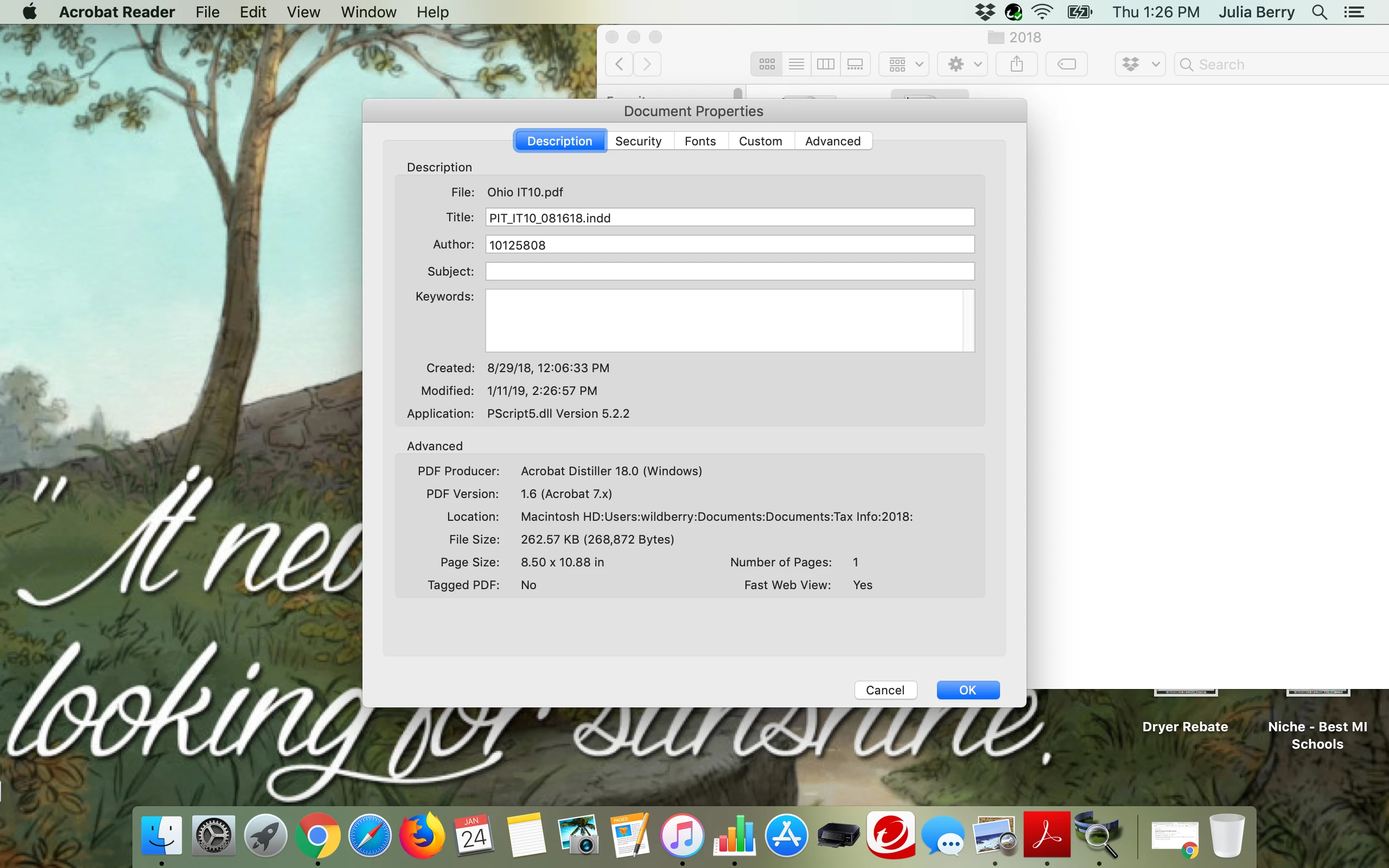Switch to the Security tab
The width and height of the screenshot is (1389, 868).
click(x=638, y=141)
